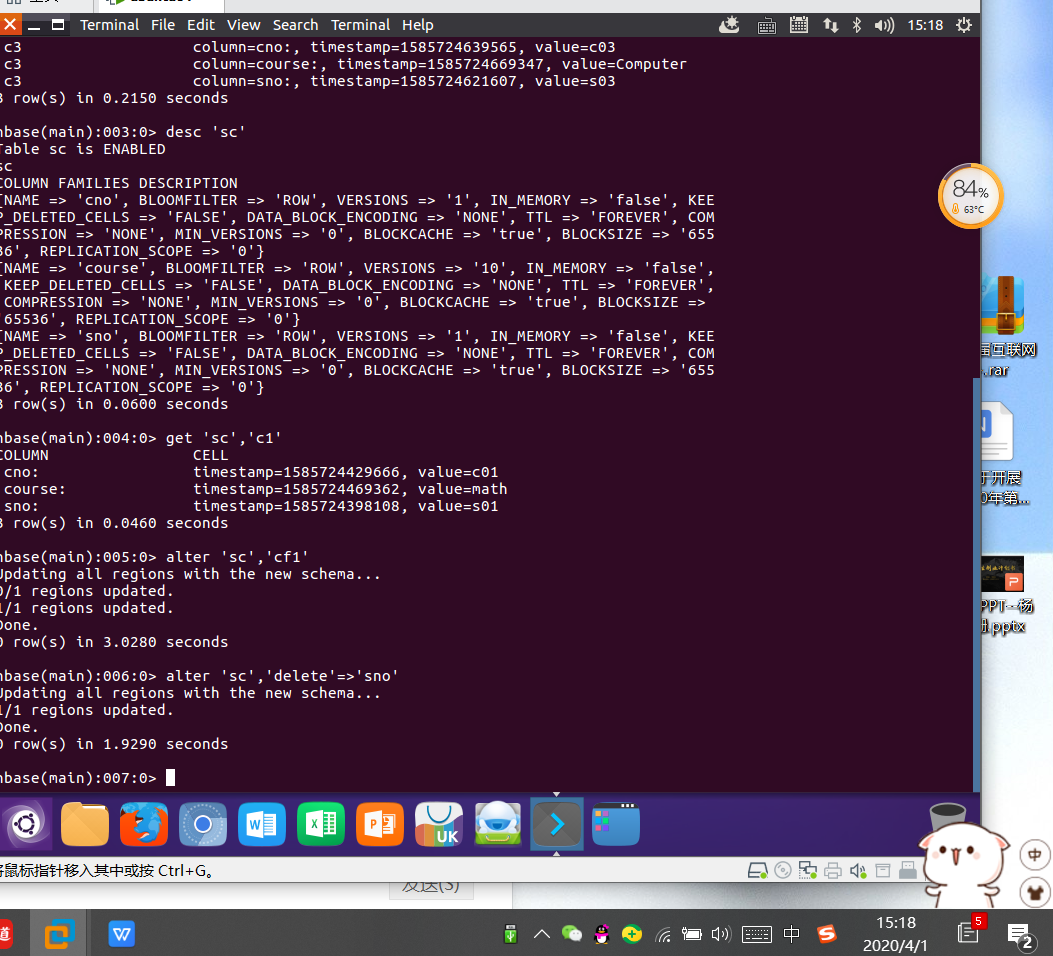Open the Edit menu

[200, 25]
